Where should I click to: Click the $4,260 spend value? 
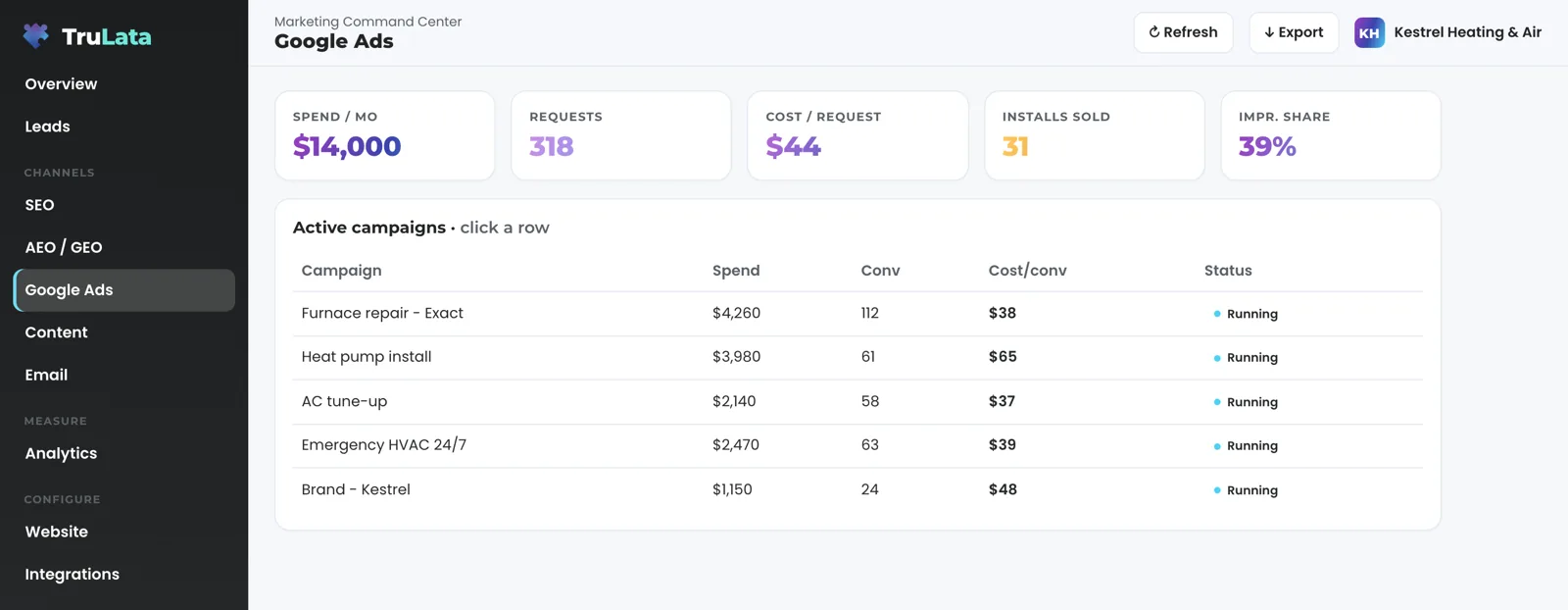click(x=736, y=314)
